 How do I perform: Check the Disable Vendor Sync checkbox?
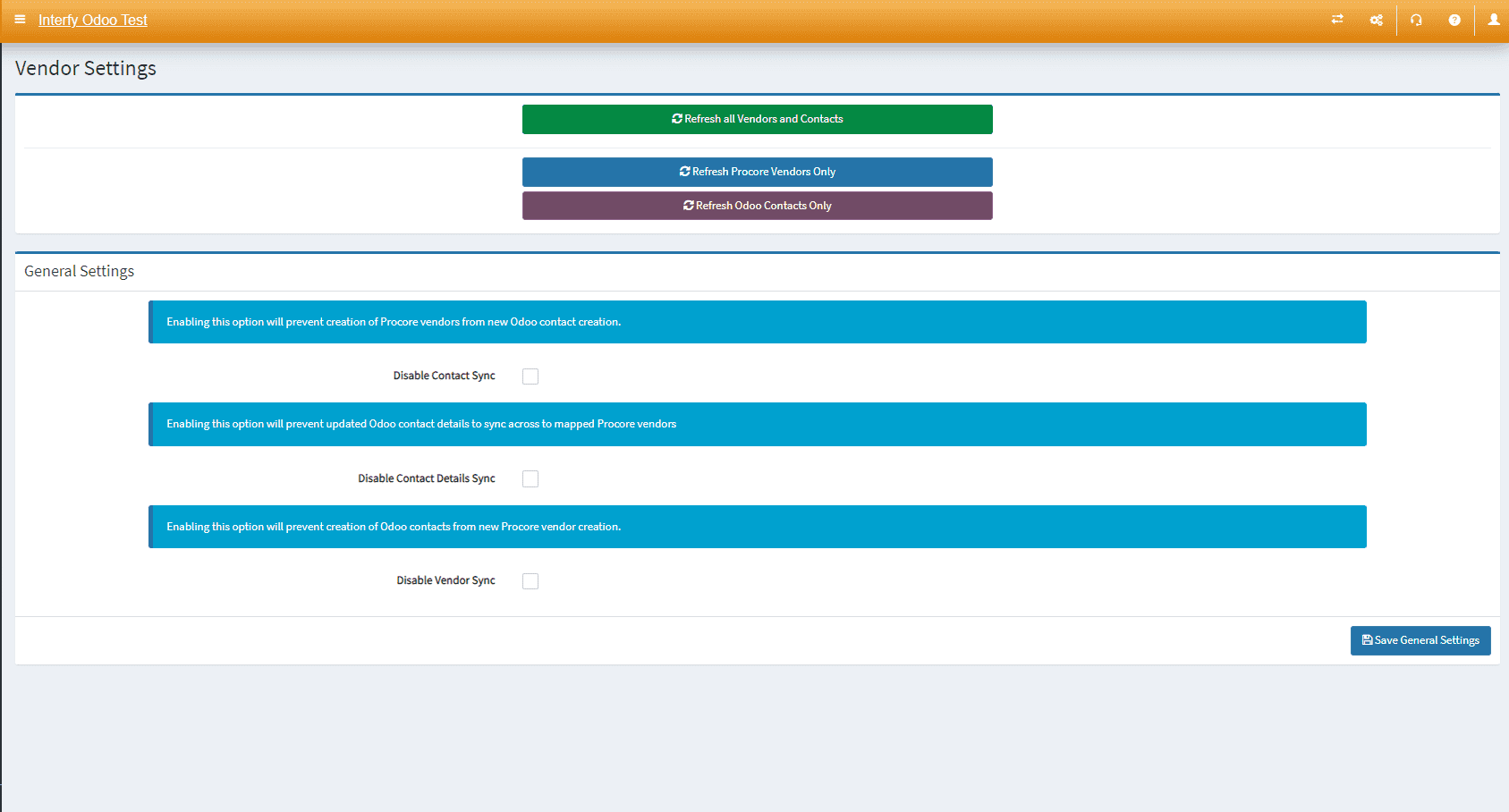click(530, 581)
